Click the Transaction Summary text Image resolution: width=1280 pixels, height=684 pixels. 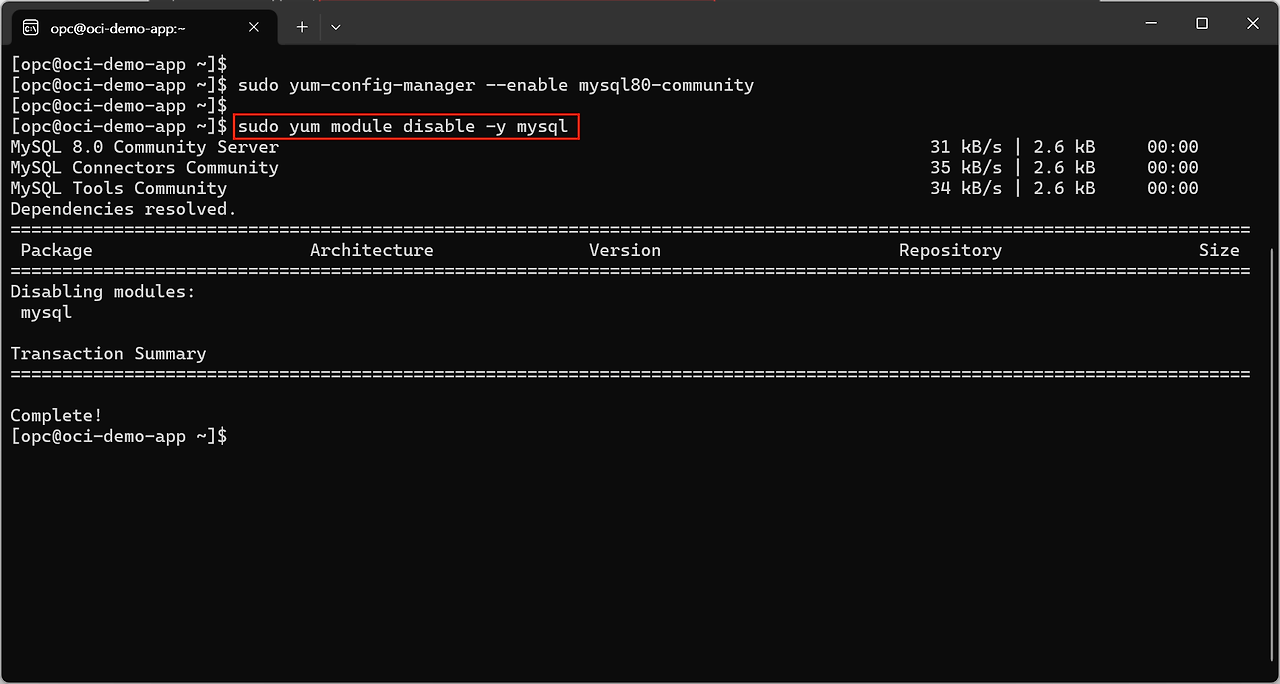point(108,353)
